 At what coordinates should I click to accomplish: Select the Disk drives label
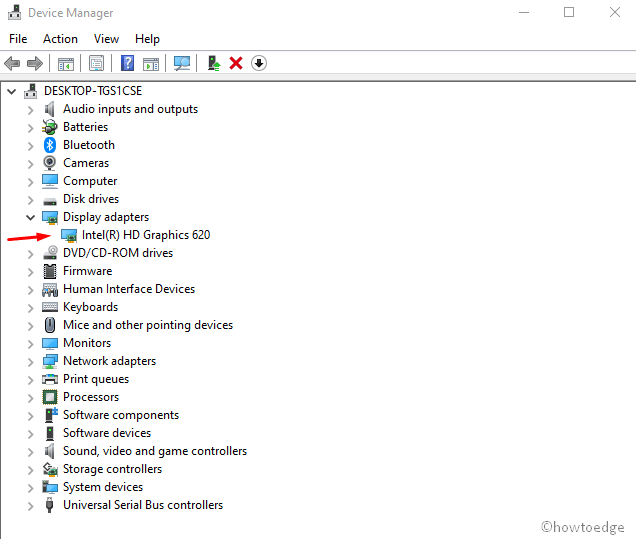pyautogui.click(x=91, y=199)
